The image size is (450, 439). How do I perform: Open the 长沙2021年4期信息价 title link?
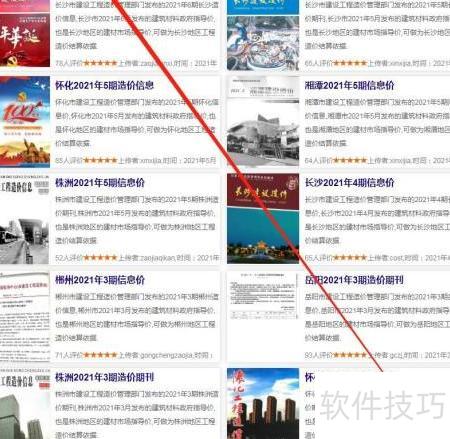coord(349,183)
